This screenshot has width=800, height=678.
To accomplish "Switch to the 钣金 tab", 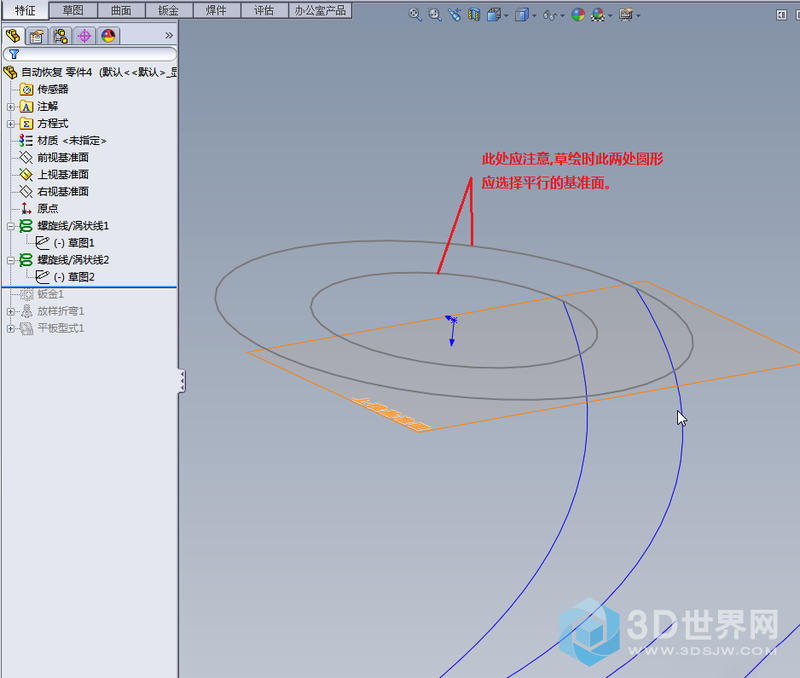I will point(165,10).
